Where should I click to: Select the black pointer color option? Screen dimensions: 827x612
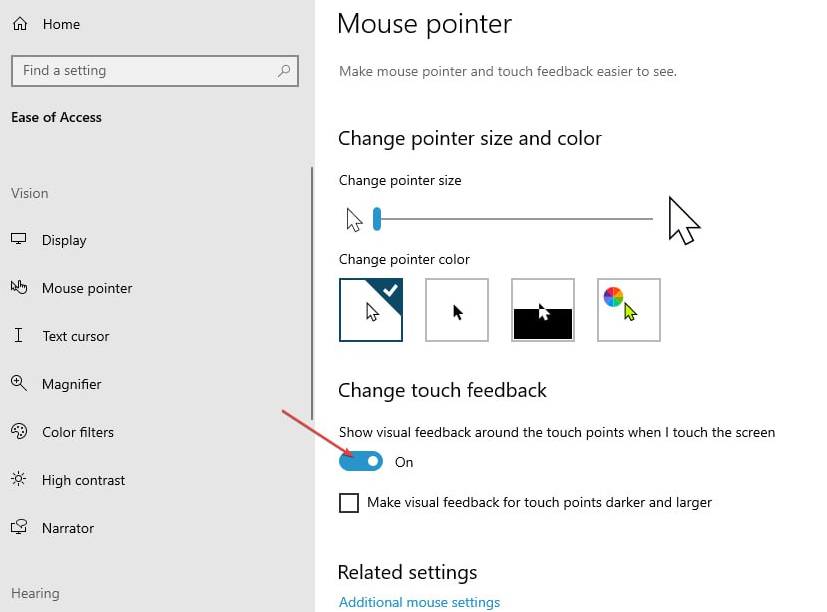pyautogui.click(x=457, y=310)
